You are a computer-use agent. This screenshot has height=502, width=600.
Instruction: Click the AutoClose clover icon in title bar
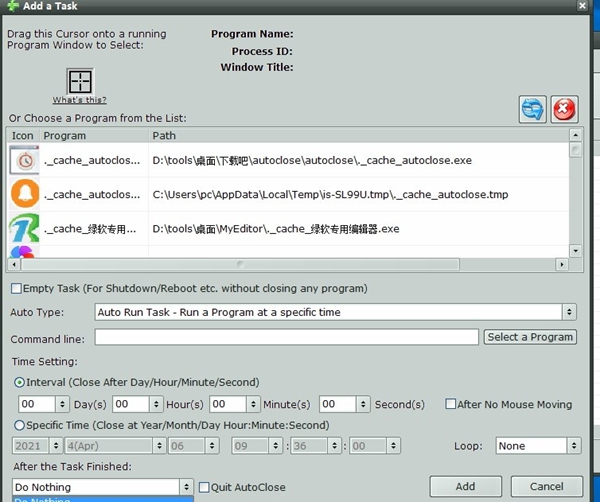tap(13, 6)
